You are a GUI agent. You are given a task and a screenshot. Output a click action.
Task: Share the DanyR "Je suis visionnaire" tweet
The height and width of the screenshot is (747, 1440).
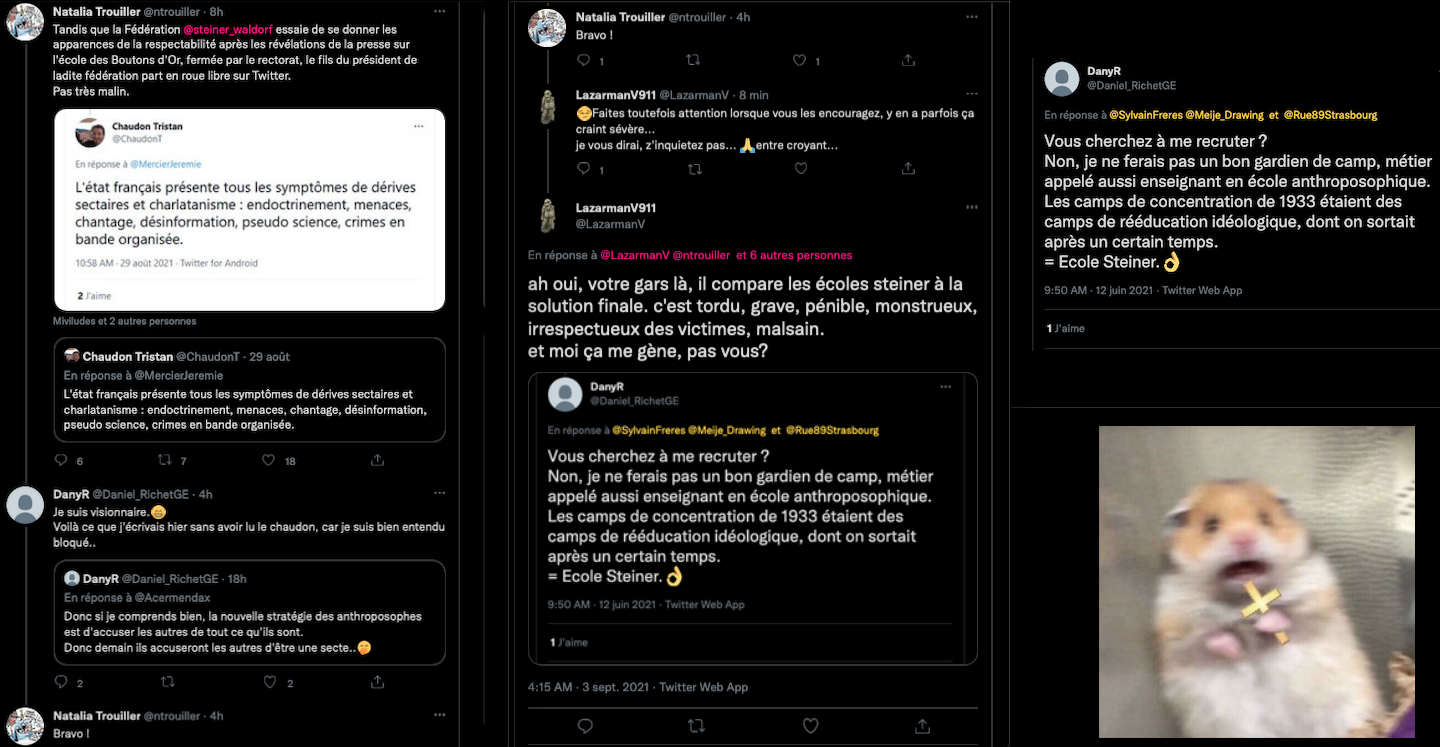(x=377, y=682)
